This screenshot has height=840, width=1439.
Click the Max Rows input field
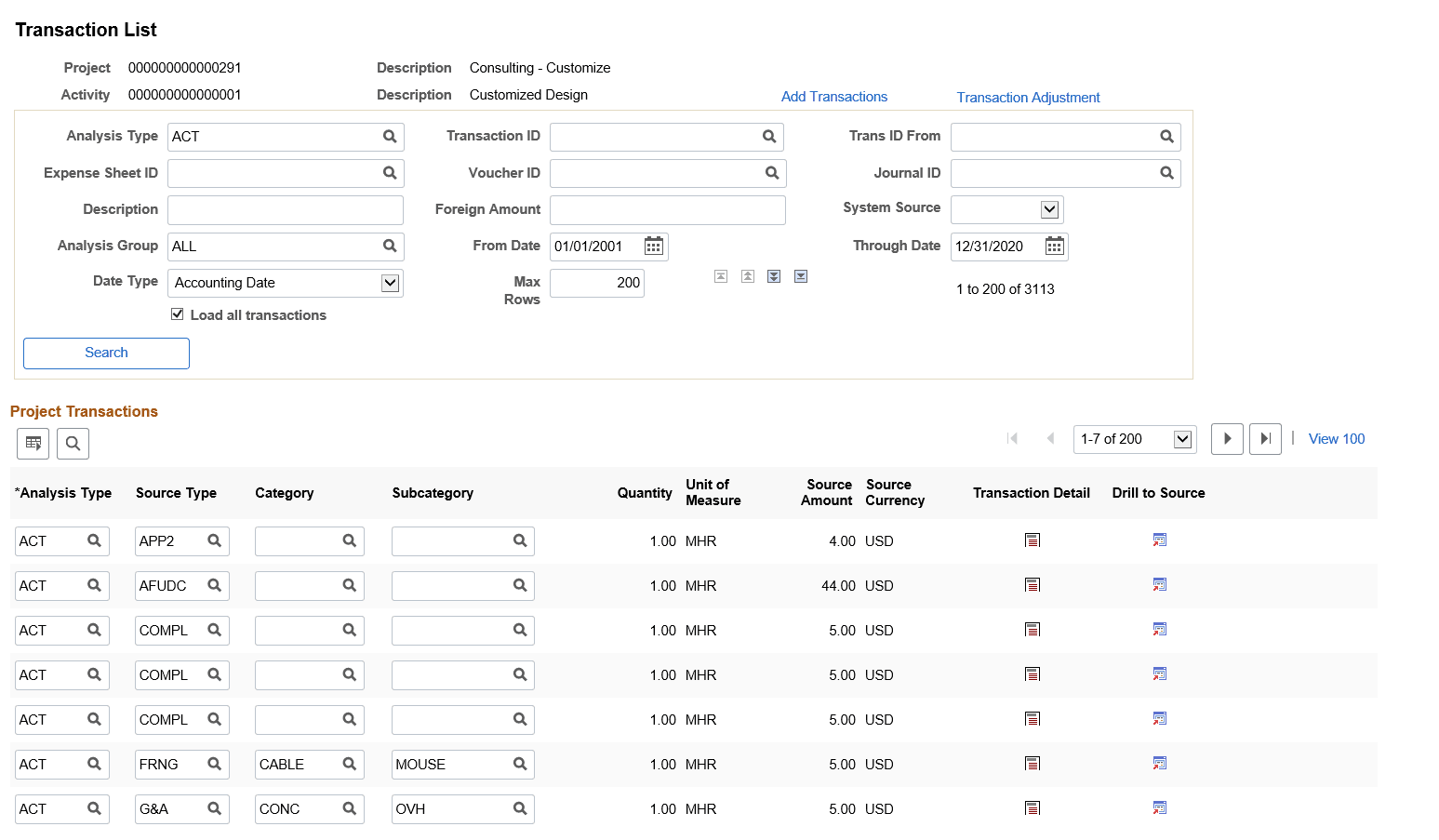[596, 282]
